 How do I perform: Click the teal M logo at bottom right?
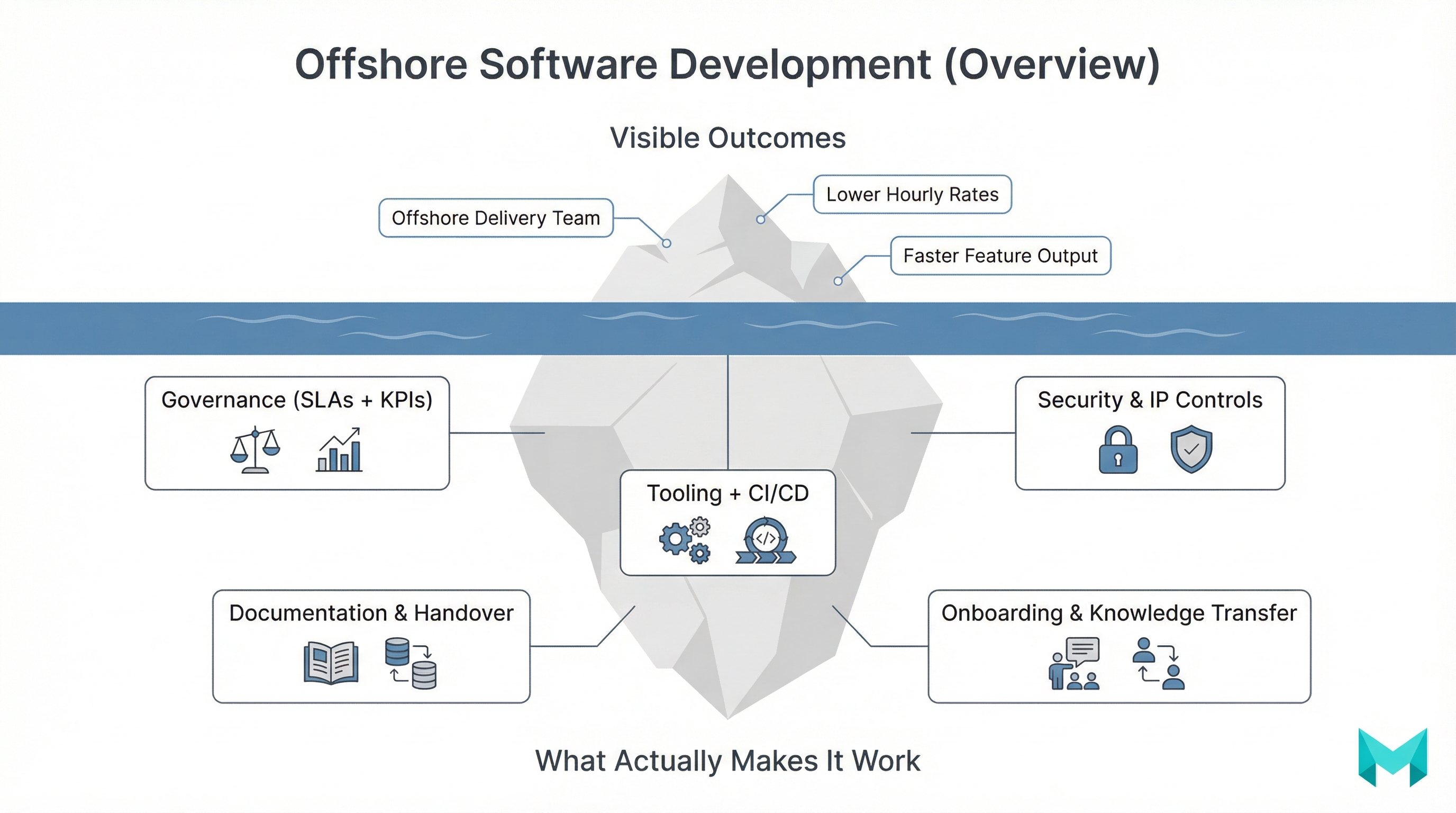click(1394, 757)
